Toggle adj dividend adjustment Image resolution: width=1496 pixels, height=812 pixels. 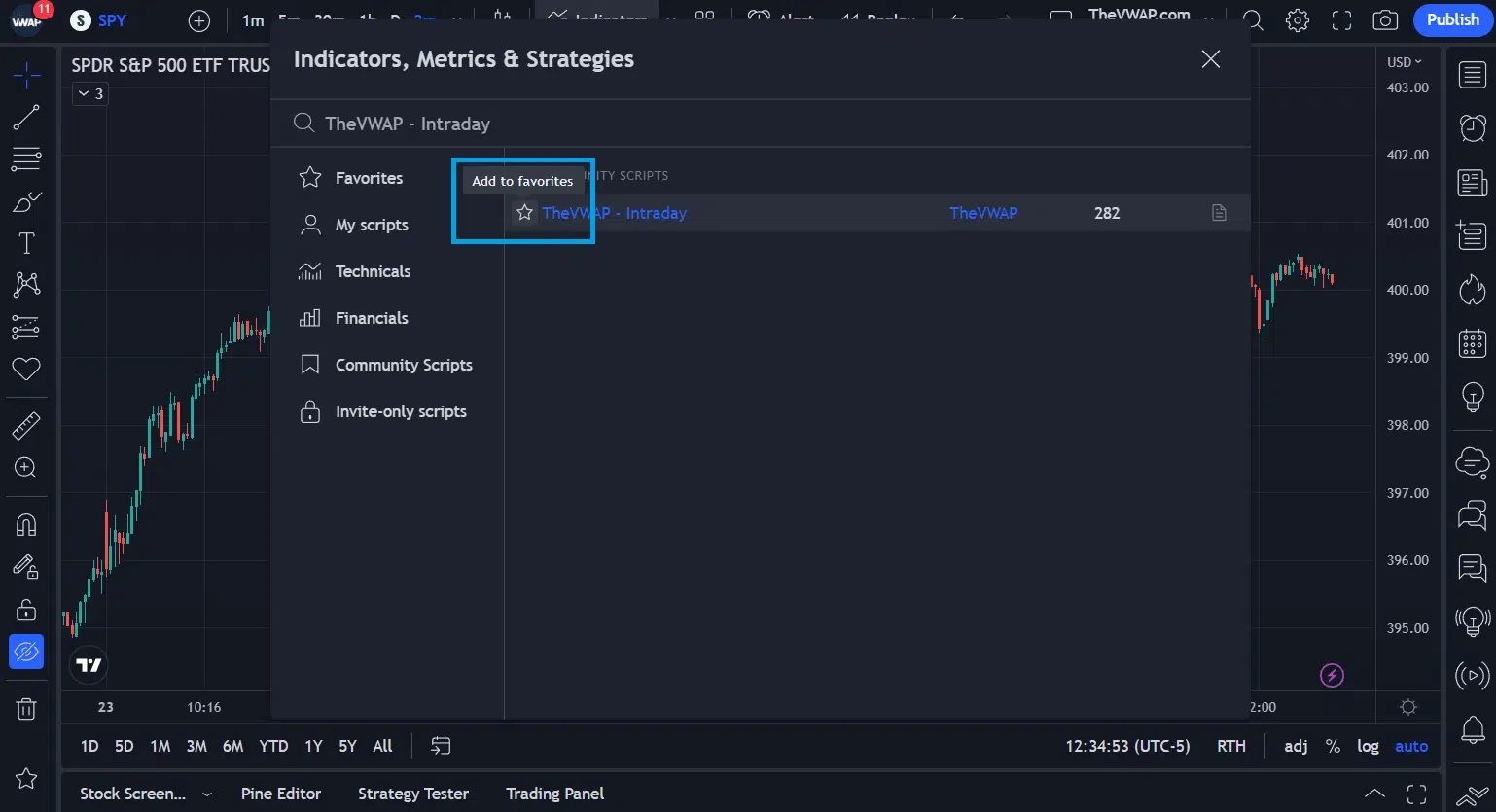[x=1296, y=746]
